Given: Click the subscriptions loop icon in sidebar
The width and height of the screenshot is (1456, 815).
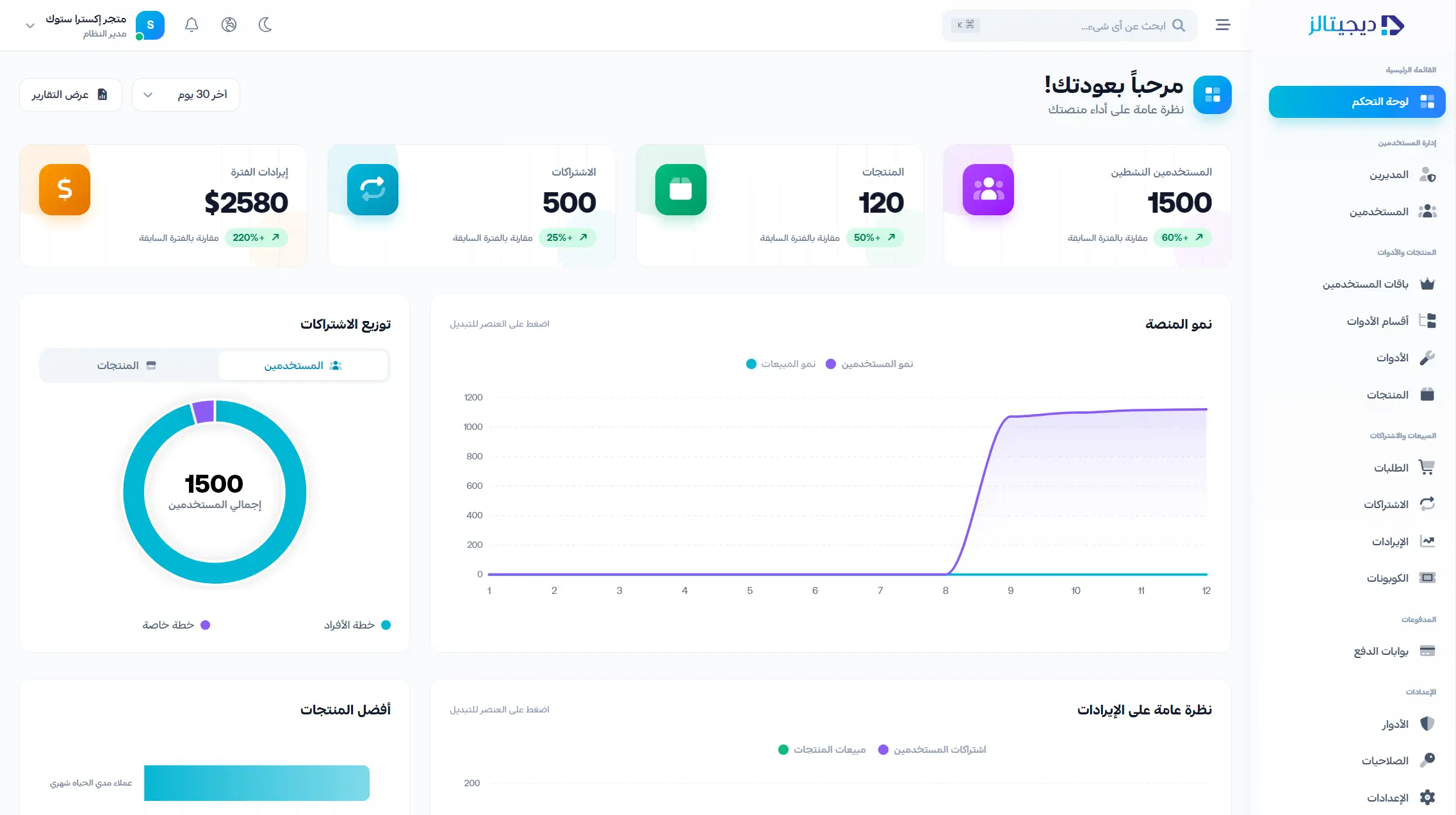Looking at the screenshot, I should (1427, 504).
